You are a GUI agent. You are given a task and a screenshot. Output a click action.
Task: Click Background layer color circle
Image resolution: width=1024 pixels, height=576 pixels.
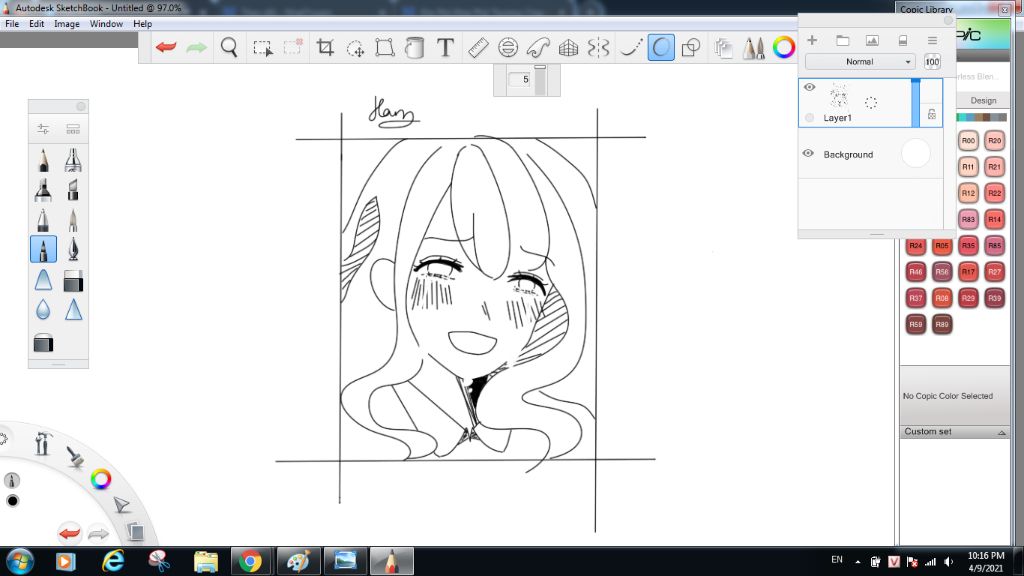coord(916,153)
